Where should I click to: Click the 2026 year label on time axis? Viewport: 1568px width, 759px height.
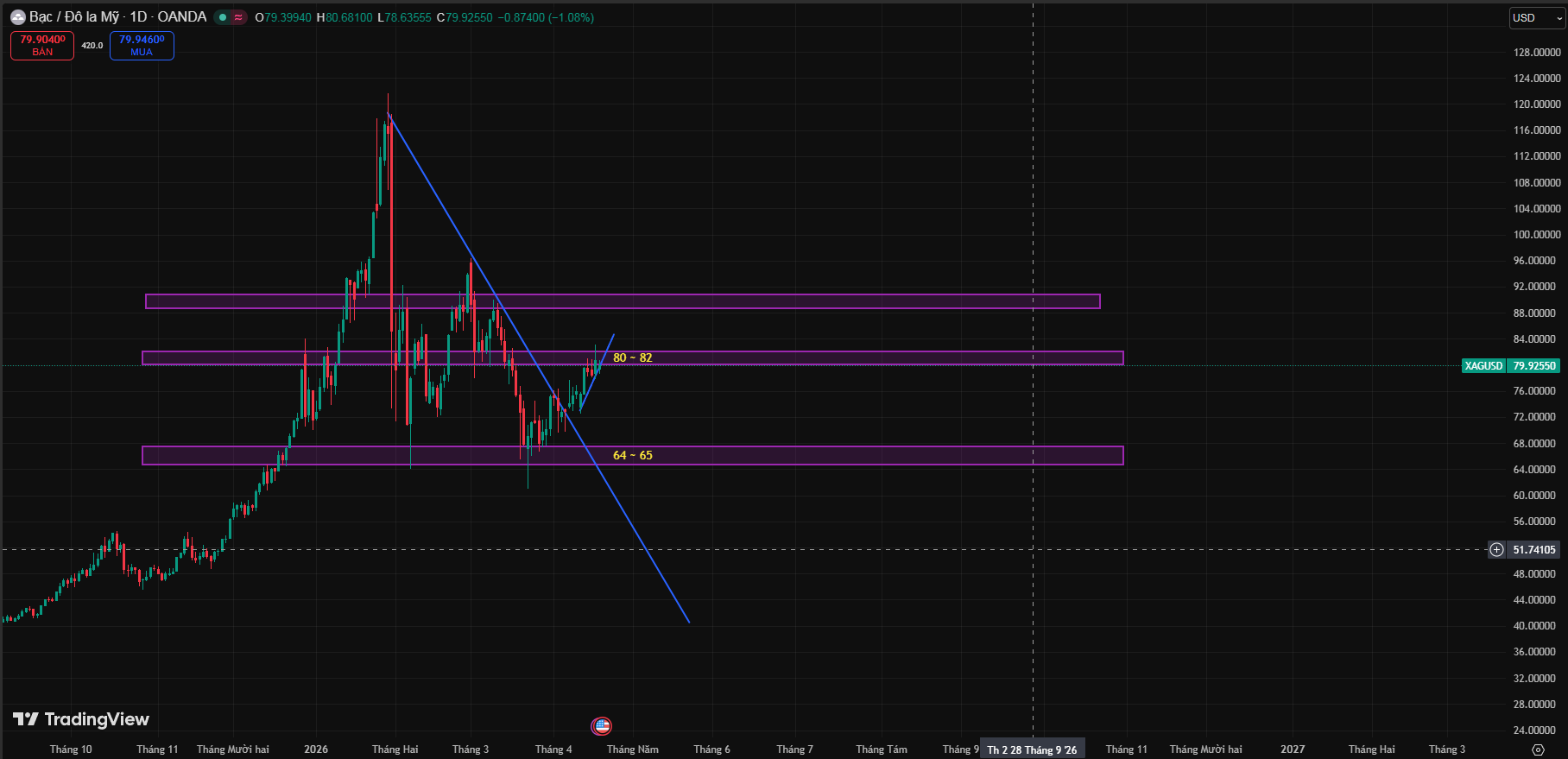316,749
